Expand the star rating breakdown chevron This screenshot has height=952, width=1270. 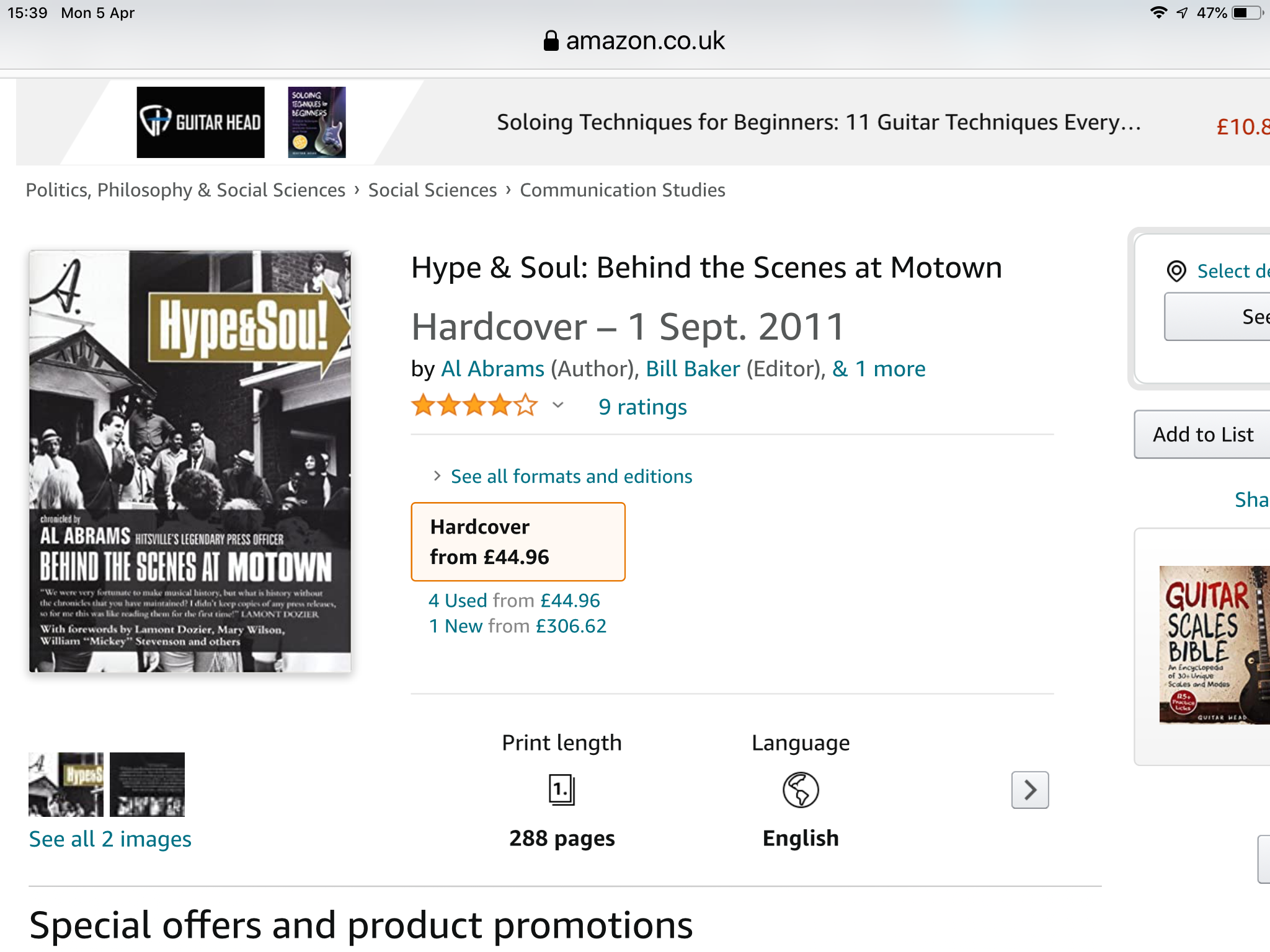pos(558,405)
